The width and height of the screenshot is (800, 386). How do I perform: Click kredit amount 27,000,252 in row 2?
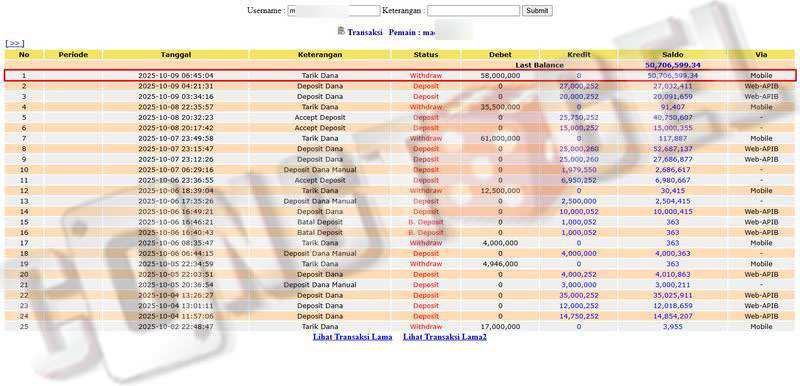(579, 86)
